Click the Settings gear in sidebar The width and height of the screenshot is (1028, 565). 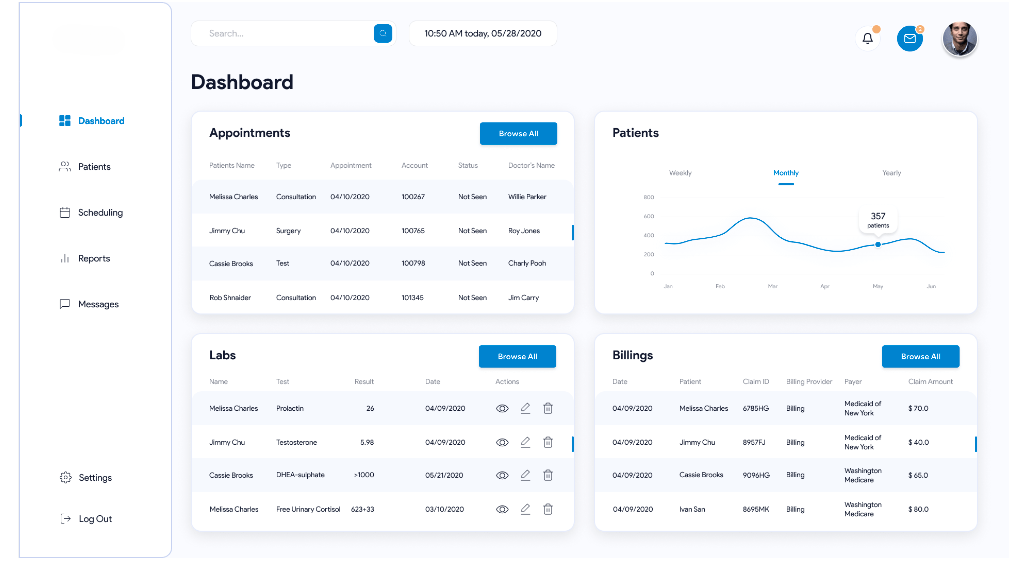click(66, 478)
